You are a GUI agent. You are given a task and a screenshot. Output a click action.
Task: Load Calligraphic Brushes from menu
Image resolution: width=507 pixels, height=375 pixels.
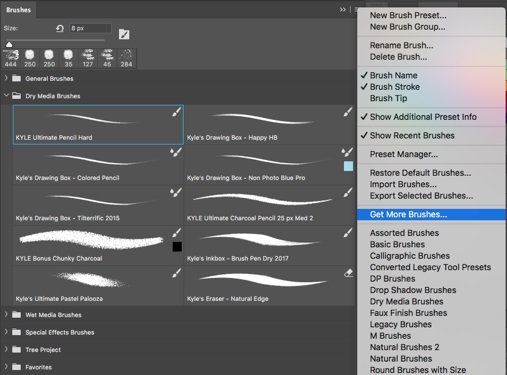[x=410, y=256]
